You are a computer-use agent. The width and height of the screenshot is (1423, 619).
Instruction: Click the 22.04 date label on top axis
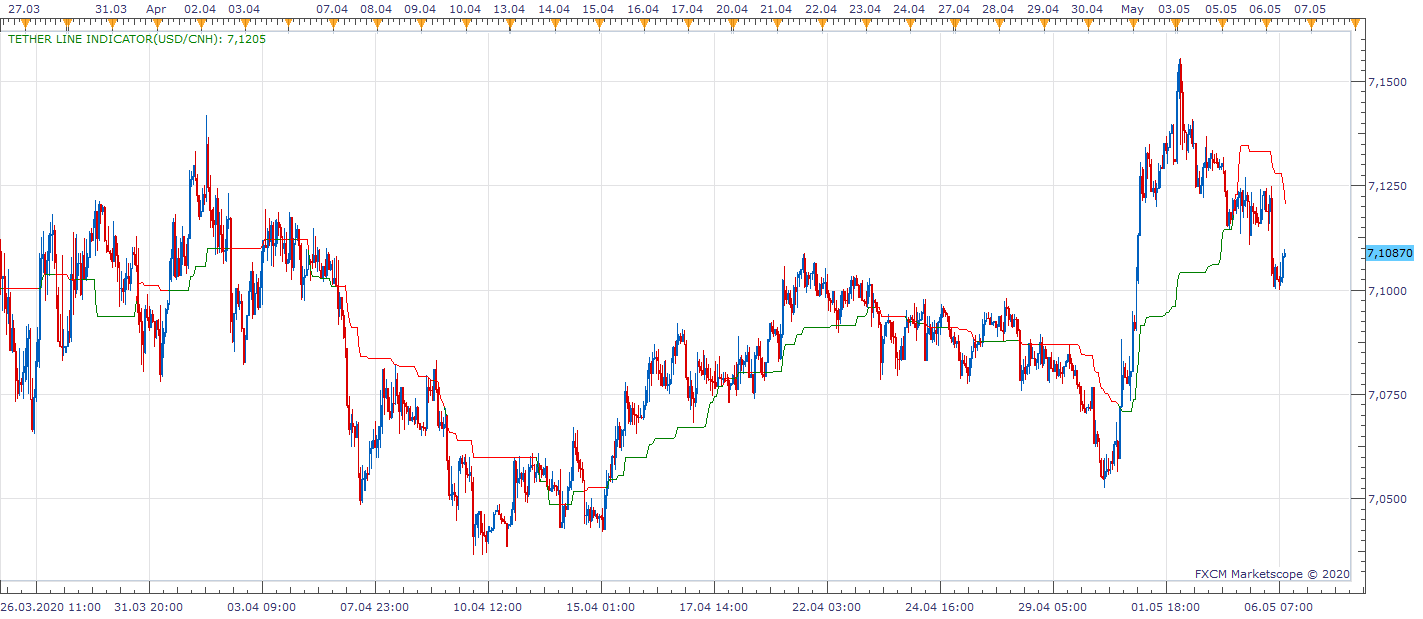[821, 9]
